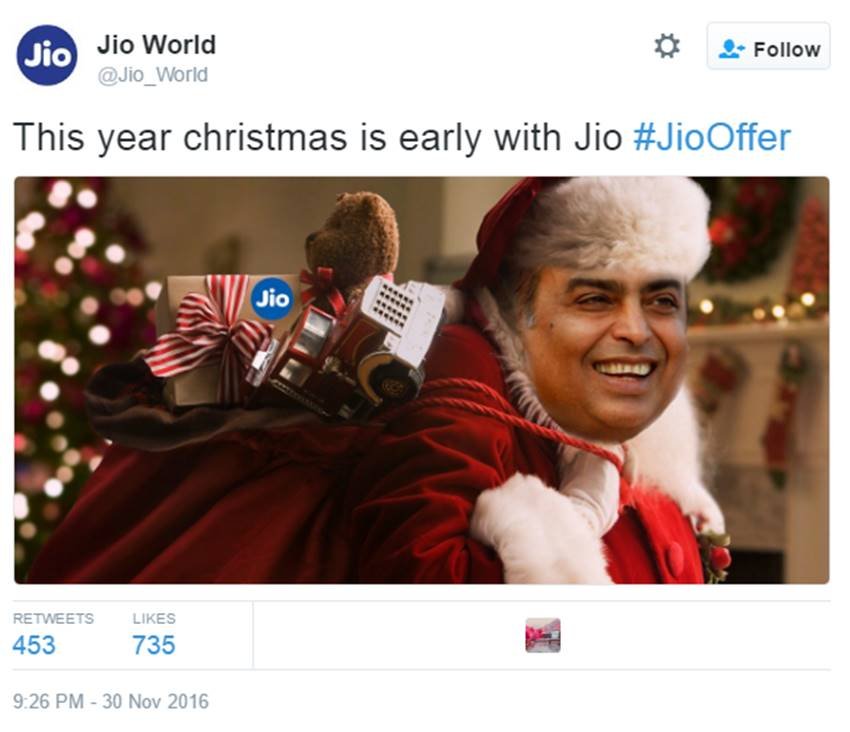Click the blue Jio logo on the gift box
This screenshot has height=732, width=850.
click(272, 299)
